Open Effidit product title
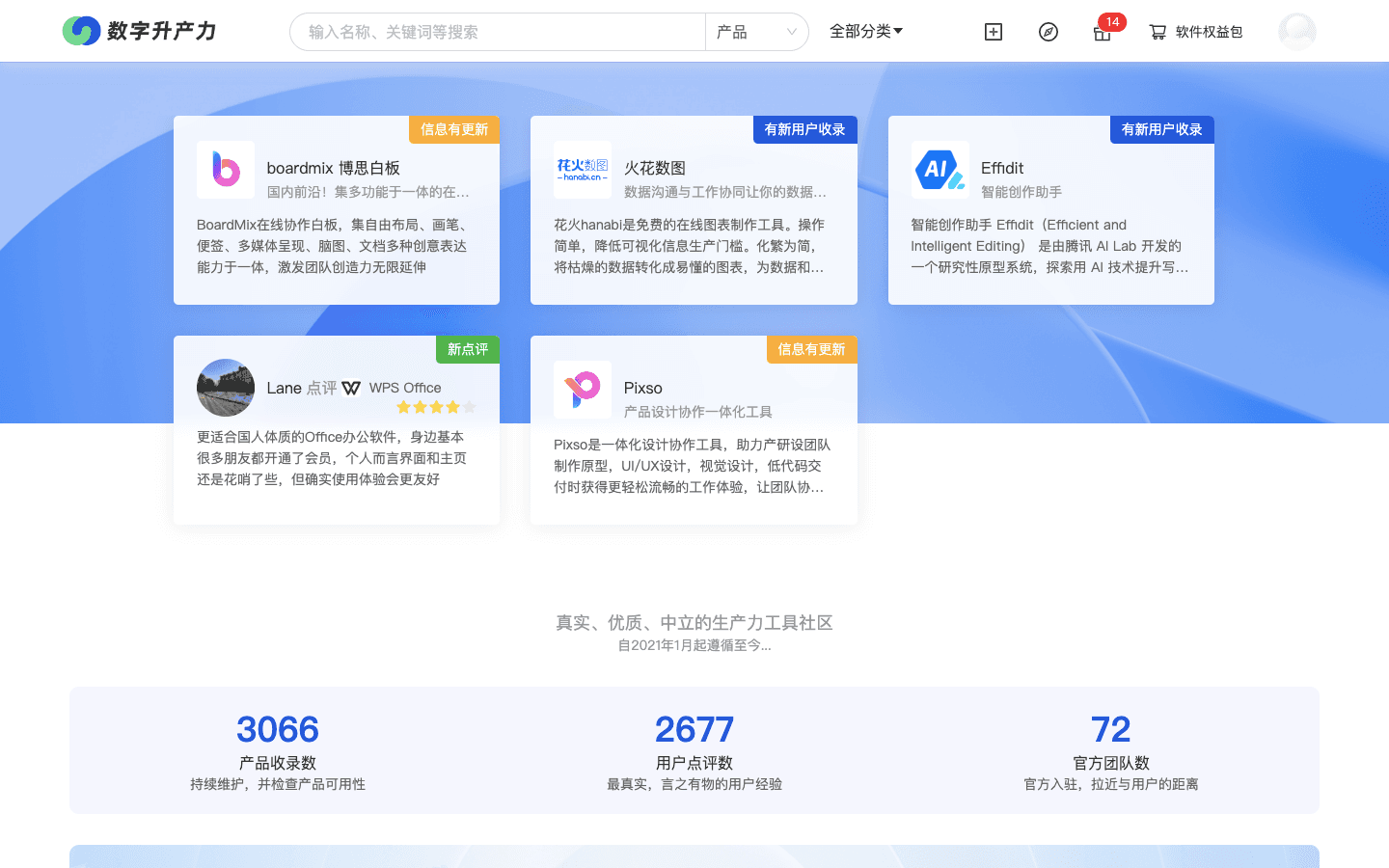1389x868 pixels. (1002, 168)
